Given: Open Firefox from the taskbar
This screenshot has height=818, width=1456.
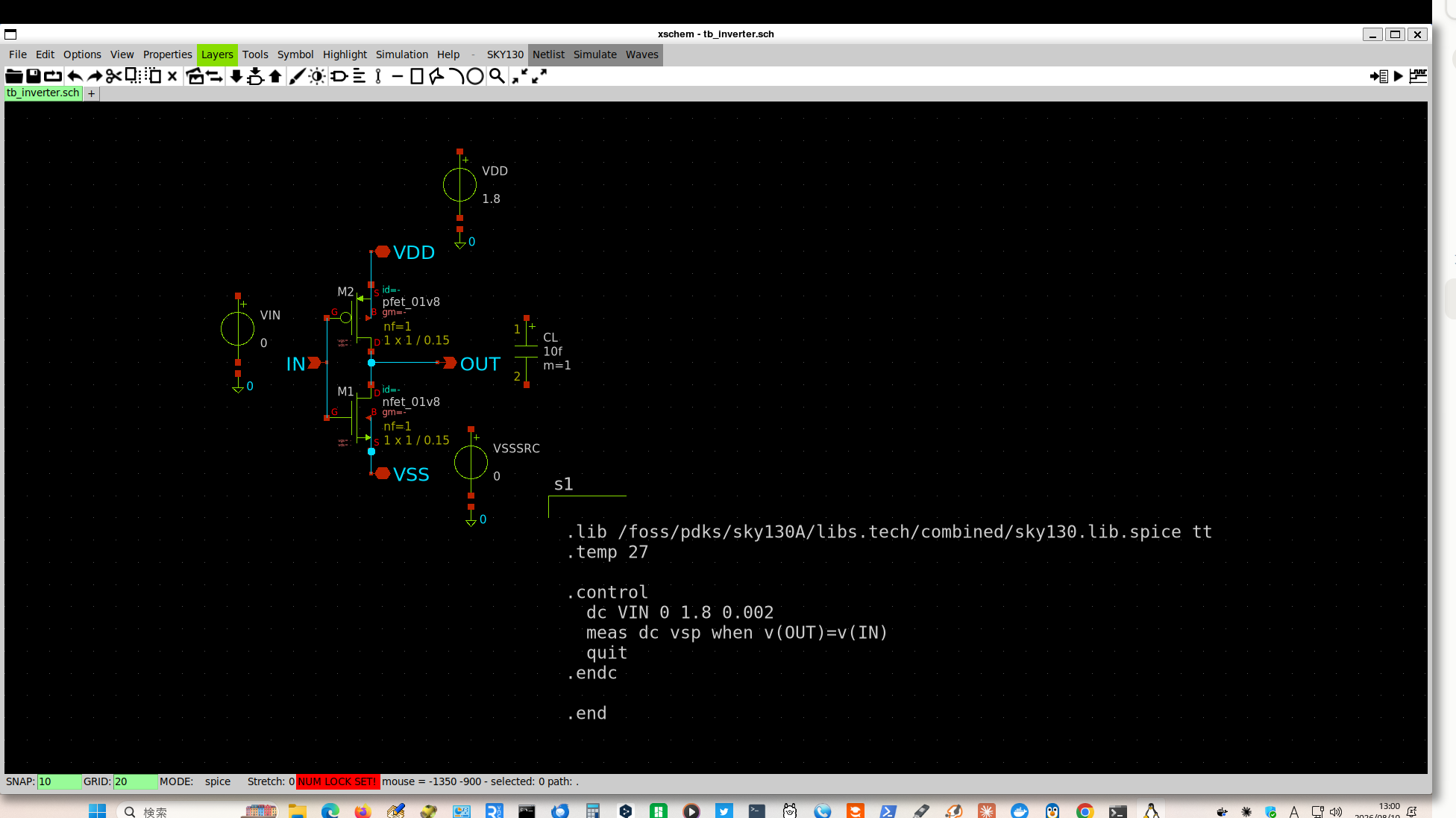Looking at the screenshot, I should [x=363, y=811].
